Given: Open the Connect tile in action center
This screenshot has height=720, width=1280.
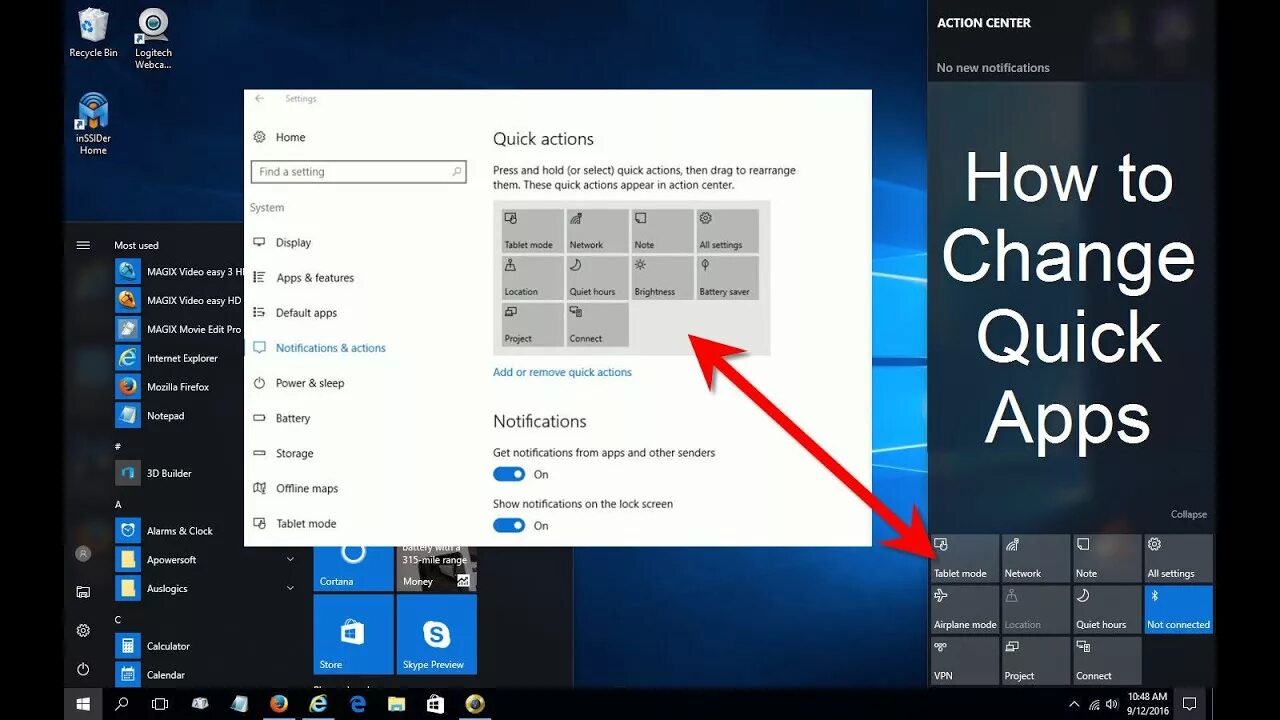Looking at the screenshot, I should tap(1107, 660).
